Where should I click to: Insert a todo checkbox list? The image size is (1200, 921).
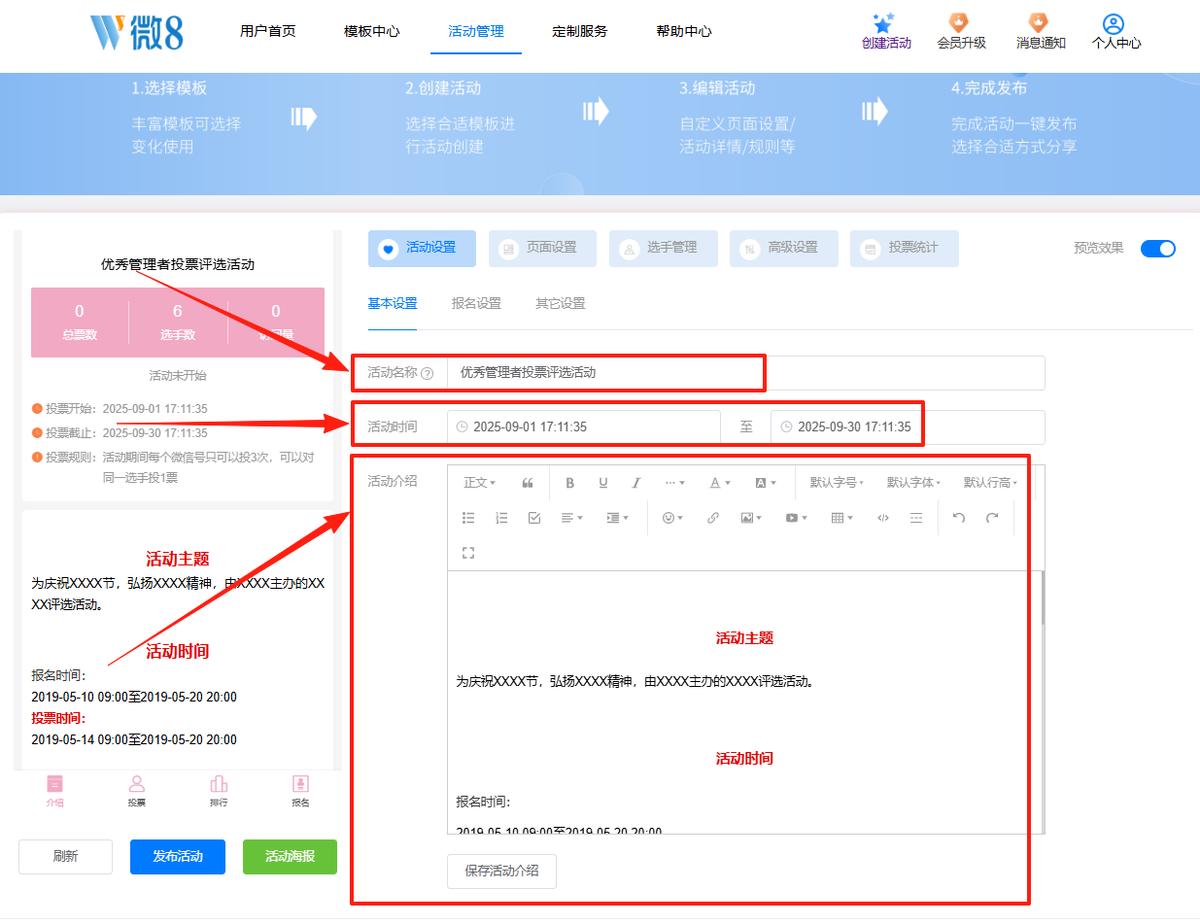pyautogui.click(x=534, y=518)
